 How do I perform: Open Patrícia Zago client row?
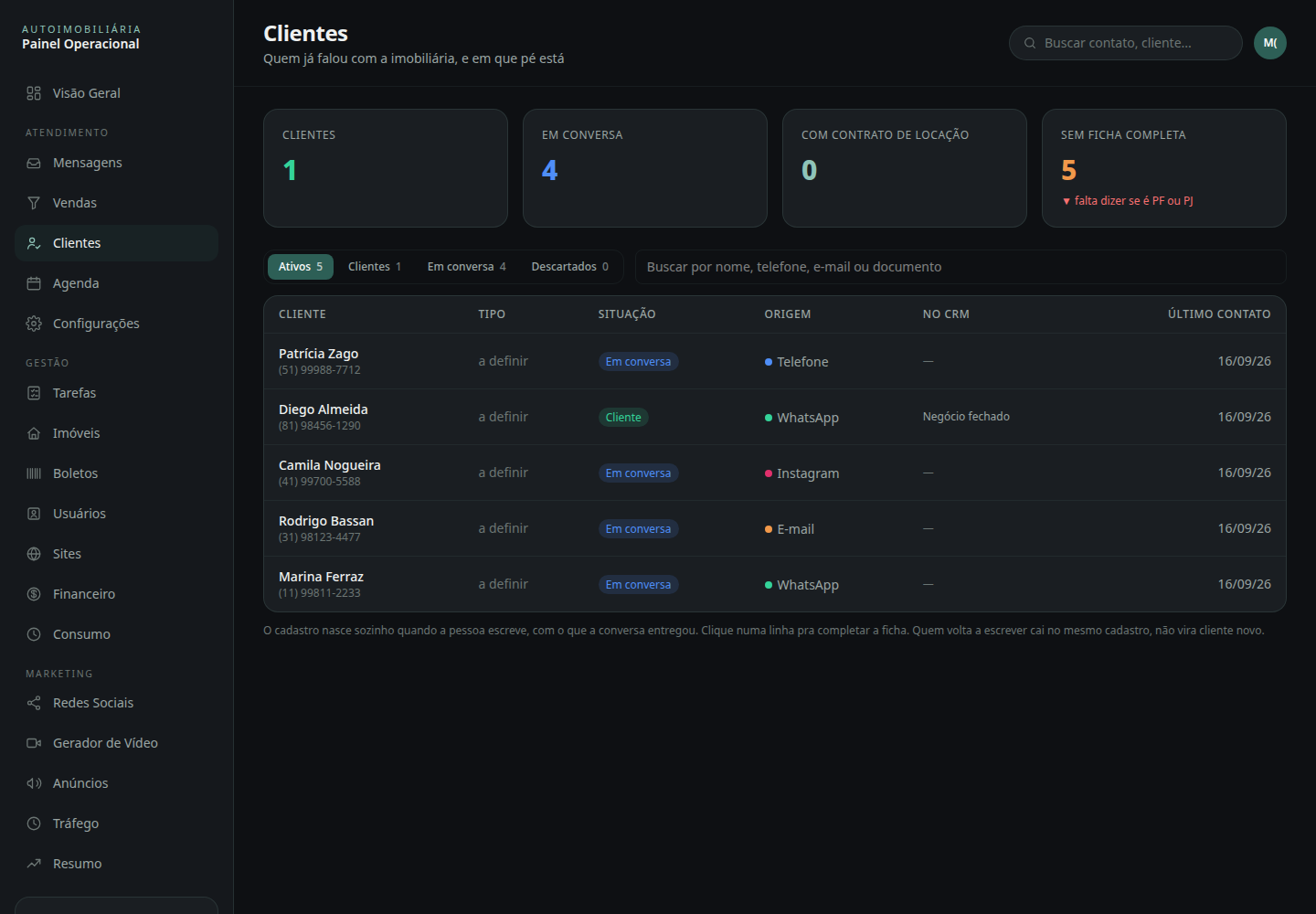(x=775, y=361)
